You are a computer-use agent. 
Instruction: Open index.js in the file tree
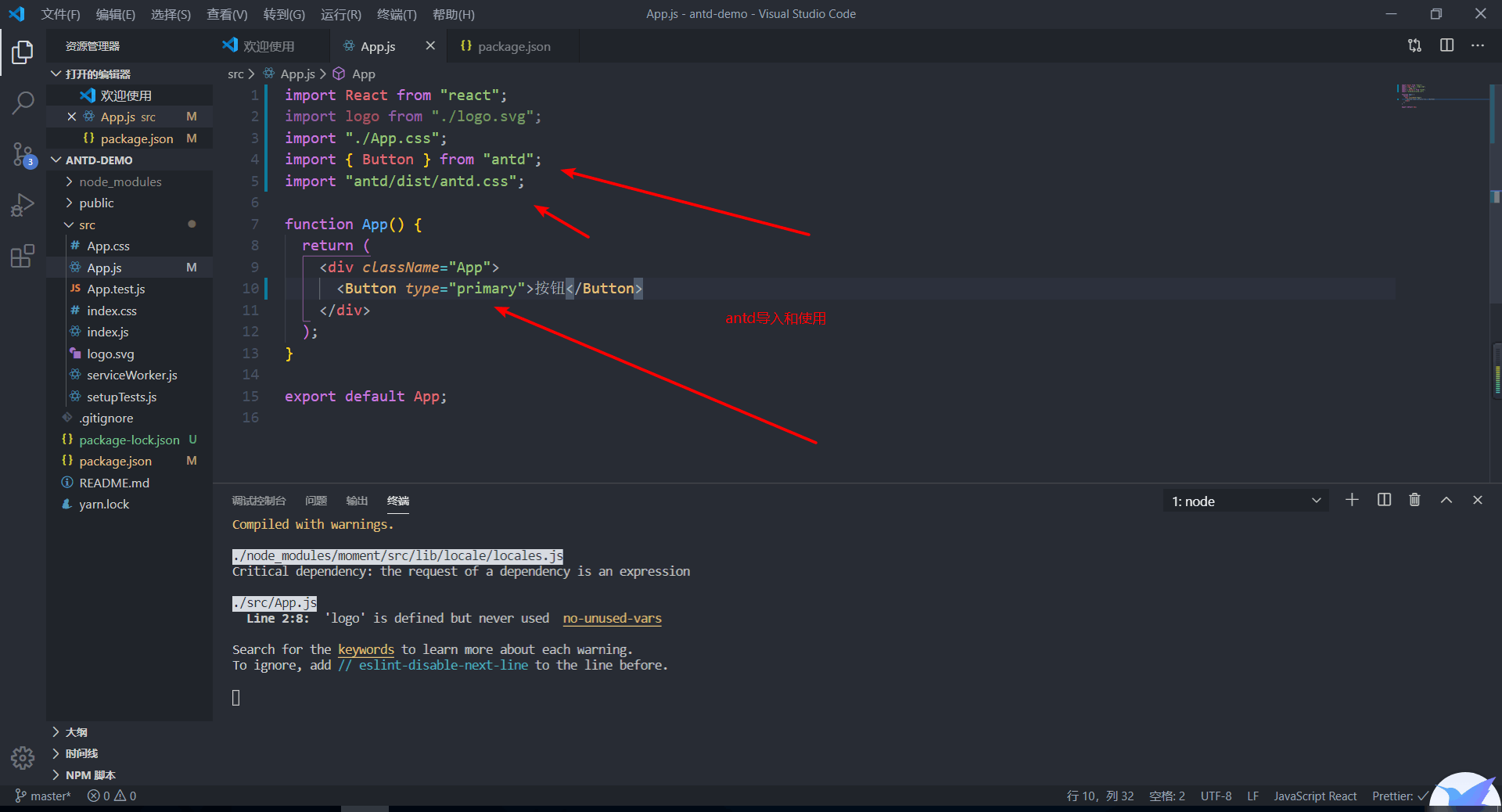tap(129, 332)
